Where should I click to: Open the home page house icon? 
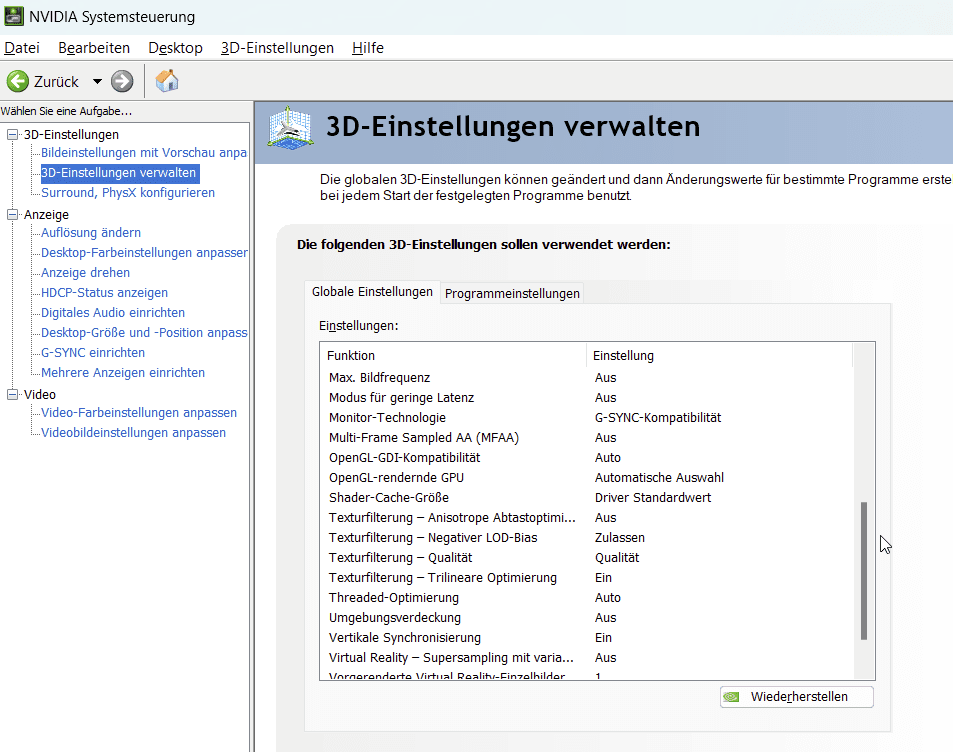[x=167, y=81]
